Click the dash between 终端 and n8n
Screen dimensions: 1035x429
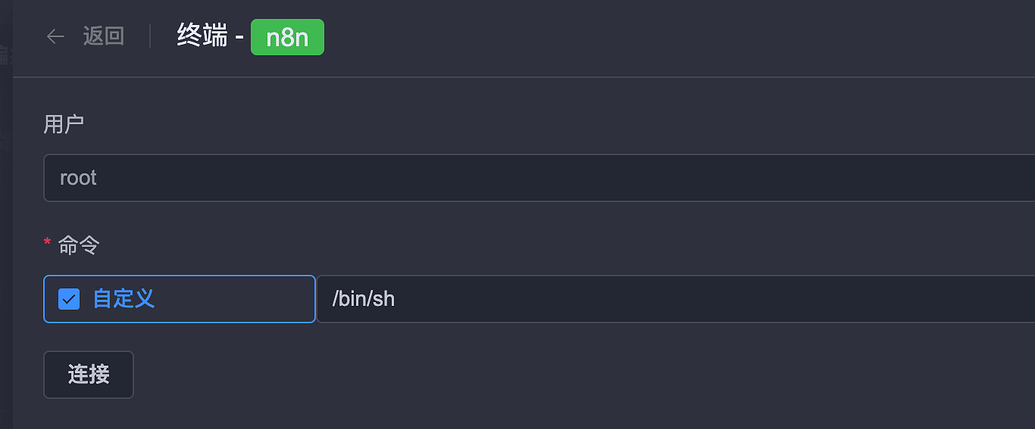click(x=239, y=38)
